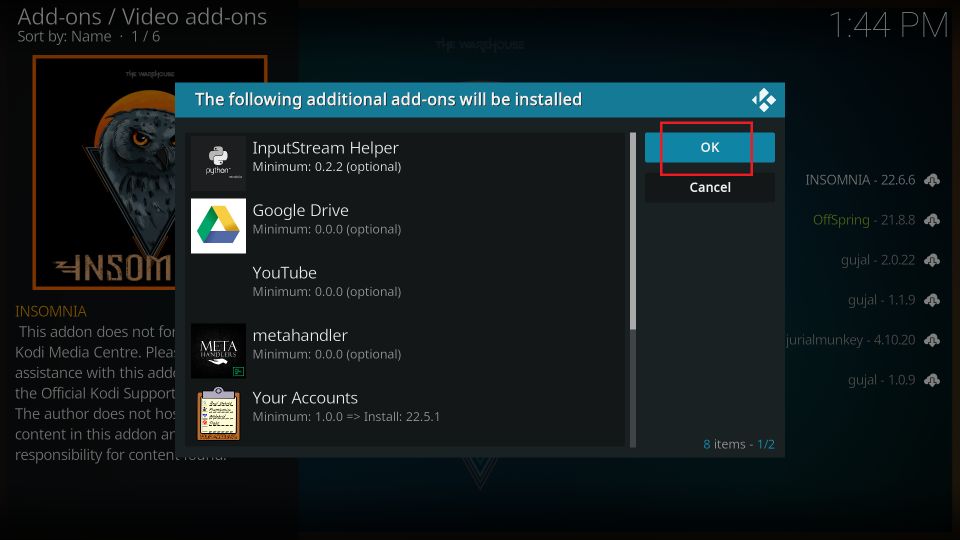Select the metahandler icon
This screenshot has width=960, height=540.
(218, 351)
